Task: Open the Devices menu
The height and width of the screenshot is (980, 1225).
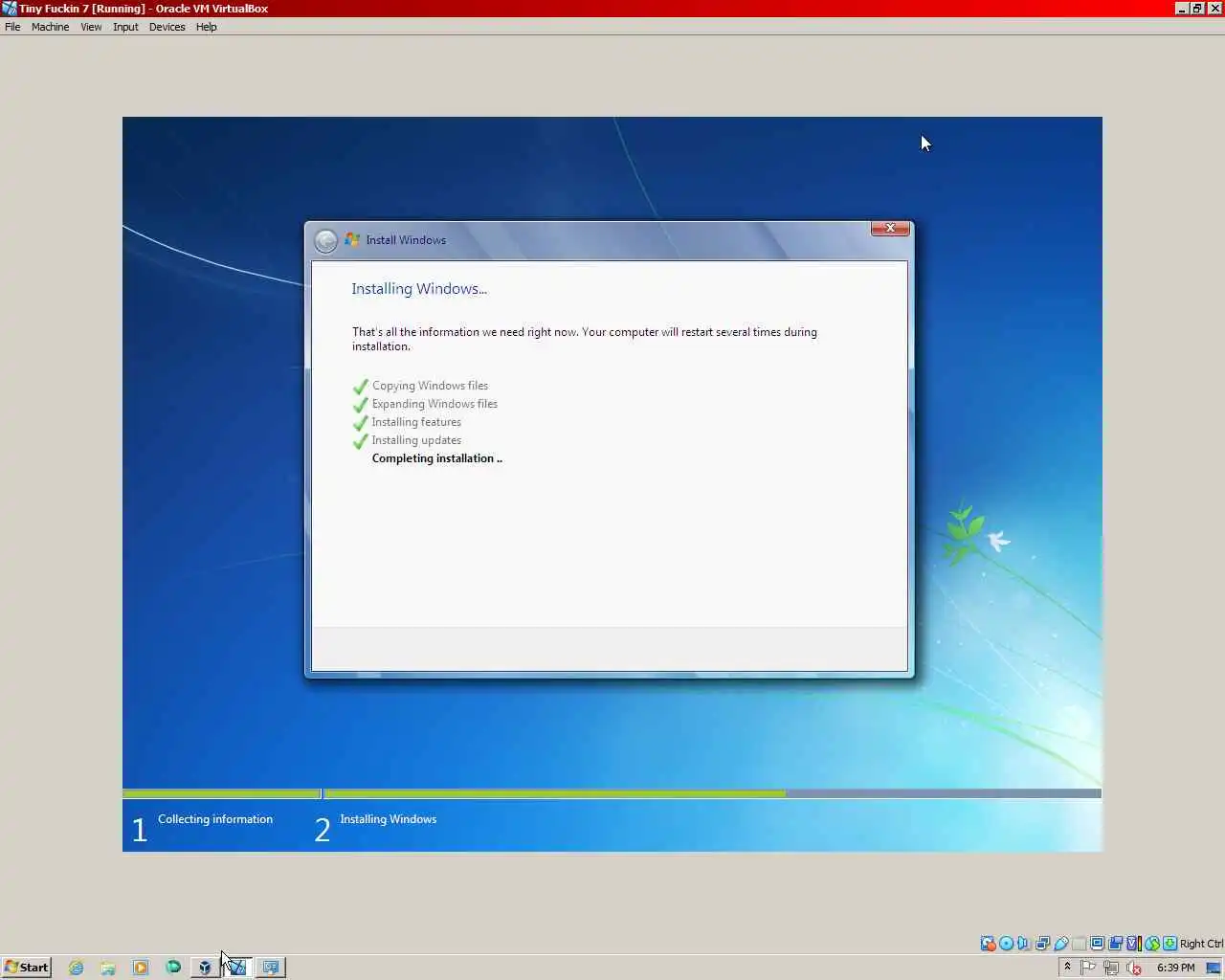Action: (x=167, y=27)
